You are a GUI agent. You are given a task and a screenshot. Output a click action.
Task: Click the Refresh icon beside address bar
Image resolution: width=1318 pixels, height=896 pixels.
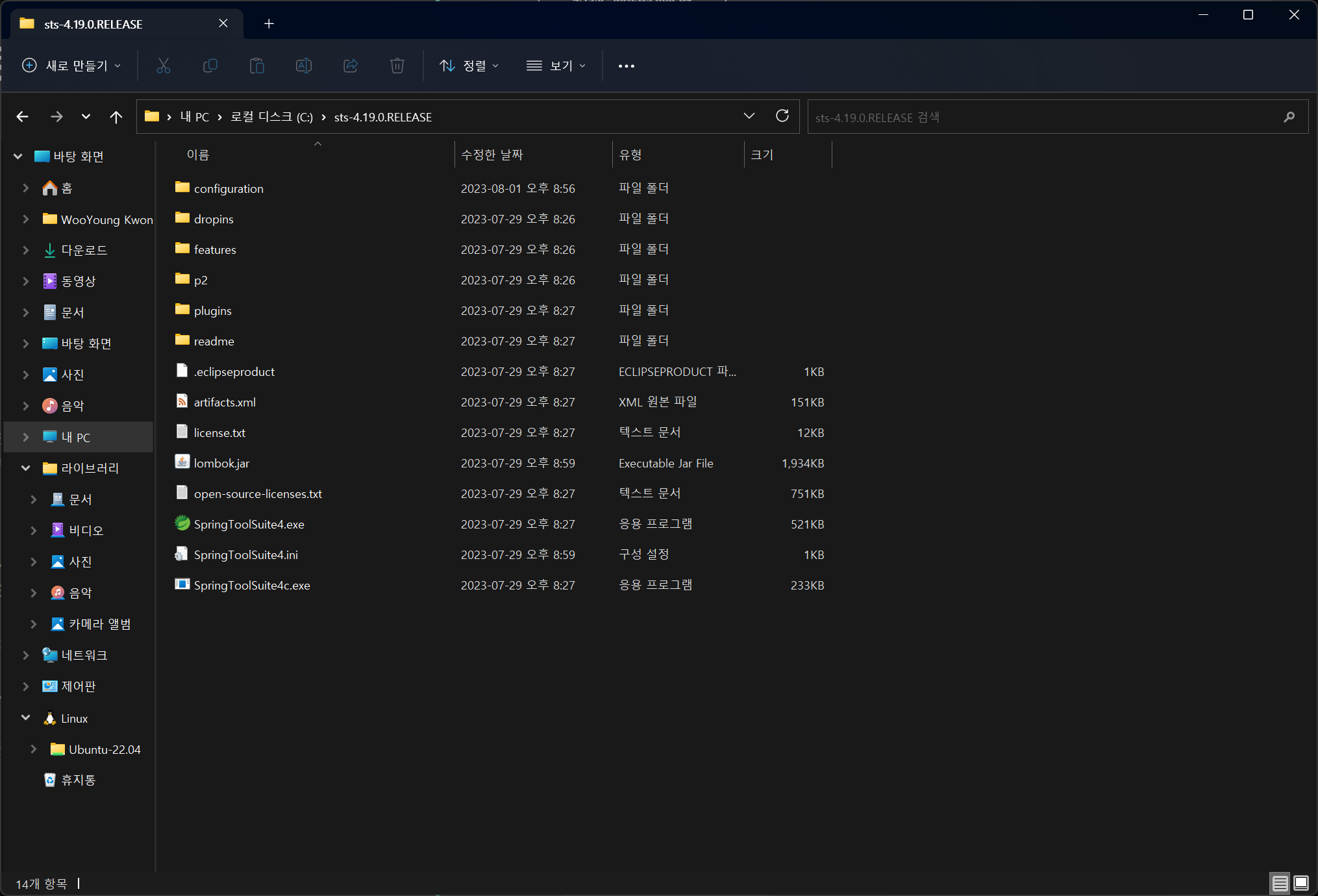tap(782, 116)
